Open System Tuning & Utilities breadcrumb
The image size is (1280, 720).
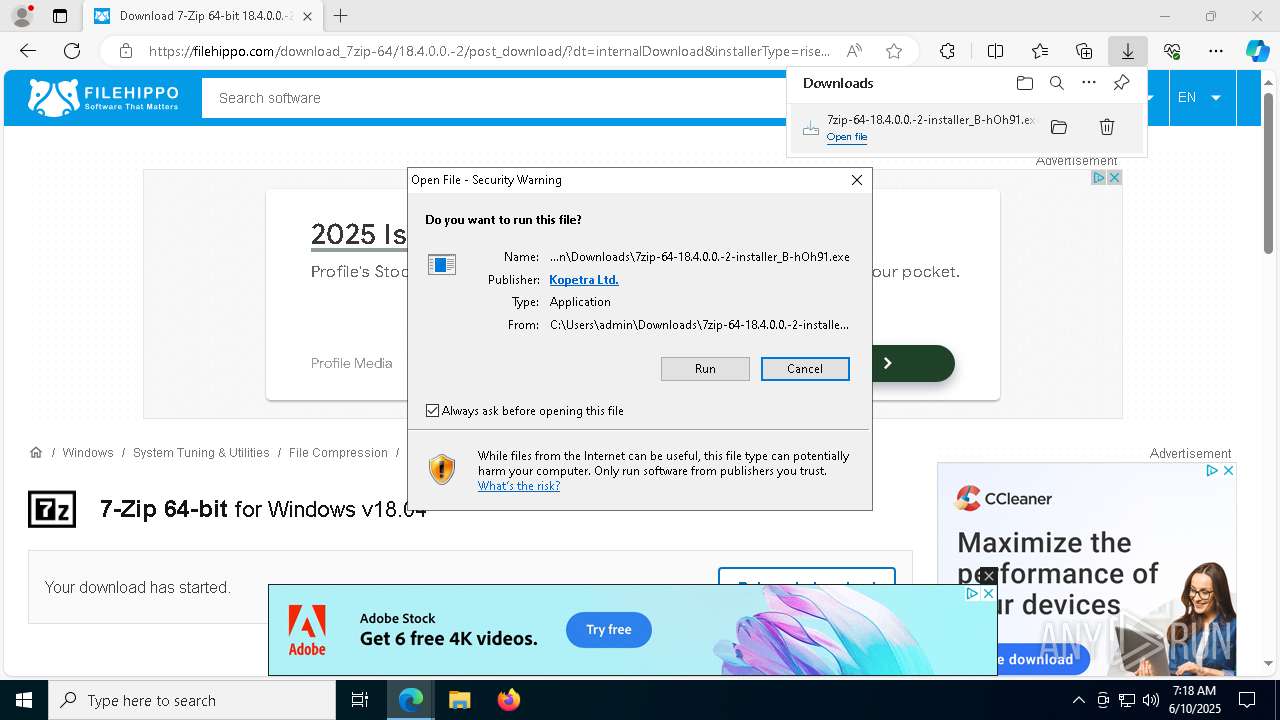click(x=201, y=453)
